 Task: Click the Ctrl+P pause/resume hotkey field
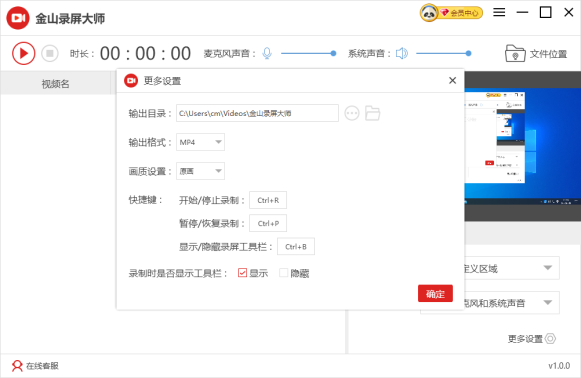[x=268, y=223]
